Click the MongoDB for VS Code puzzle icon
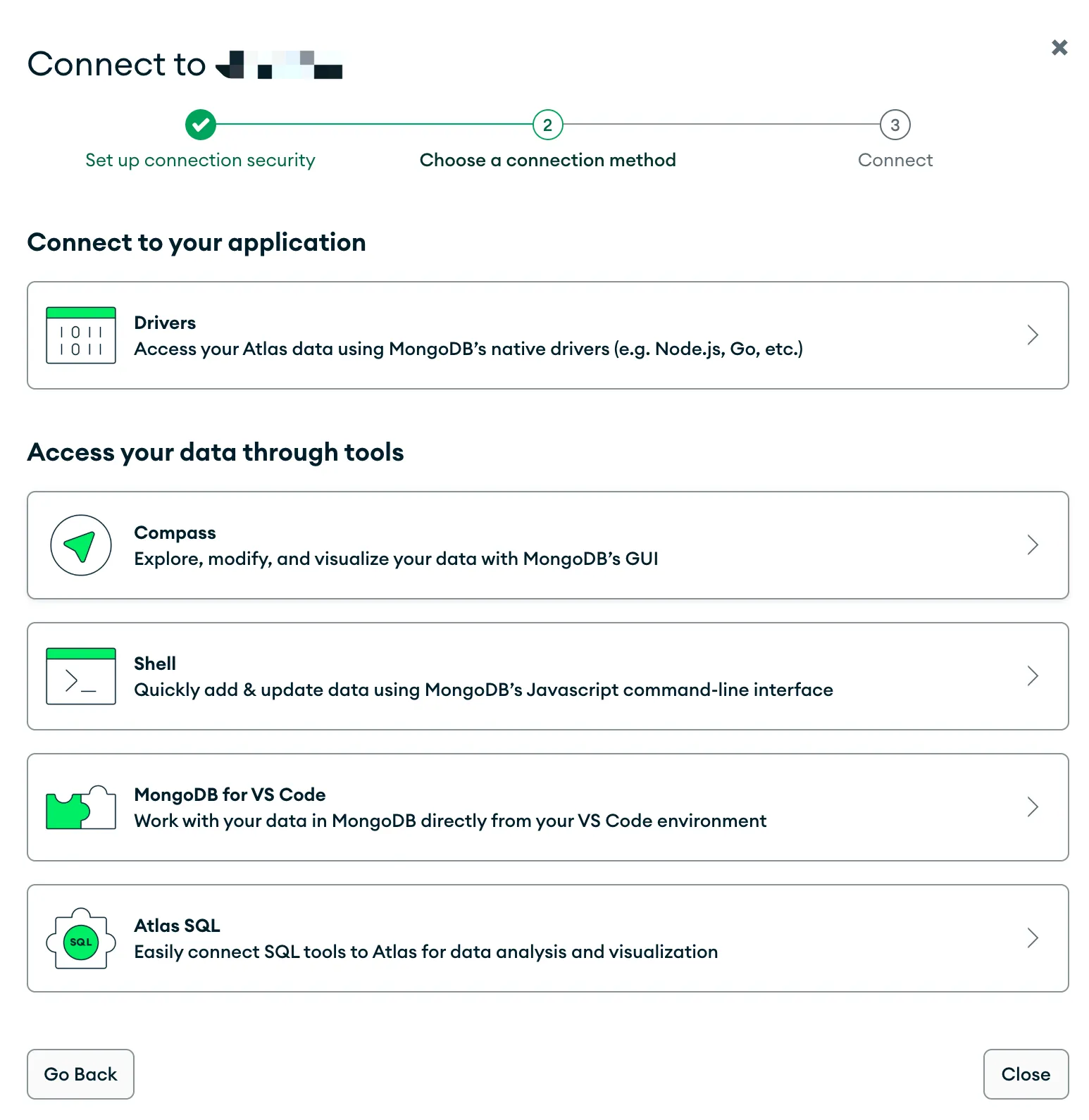This screenshot has width=1089, height=1120. click(80, 807)
